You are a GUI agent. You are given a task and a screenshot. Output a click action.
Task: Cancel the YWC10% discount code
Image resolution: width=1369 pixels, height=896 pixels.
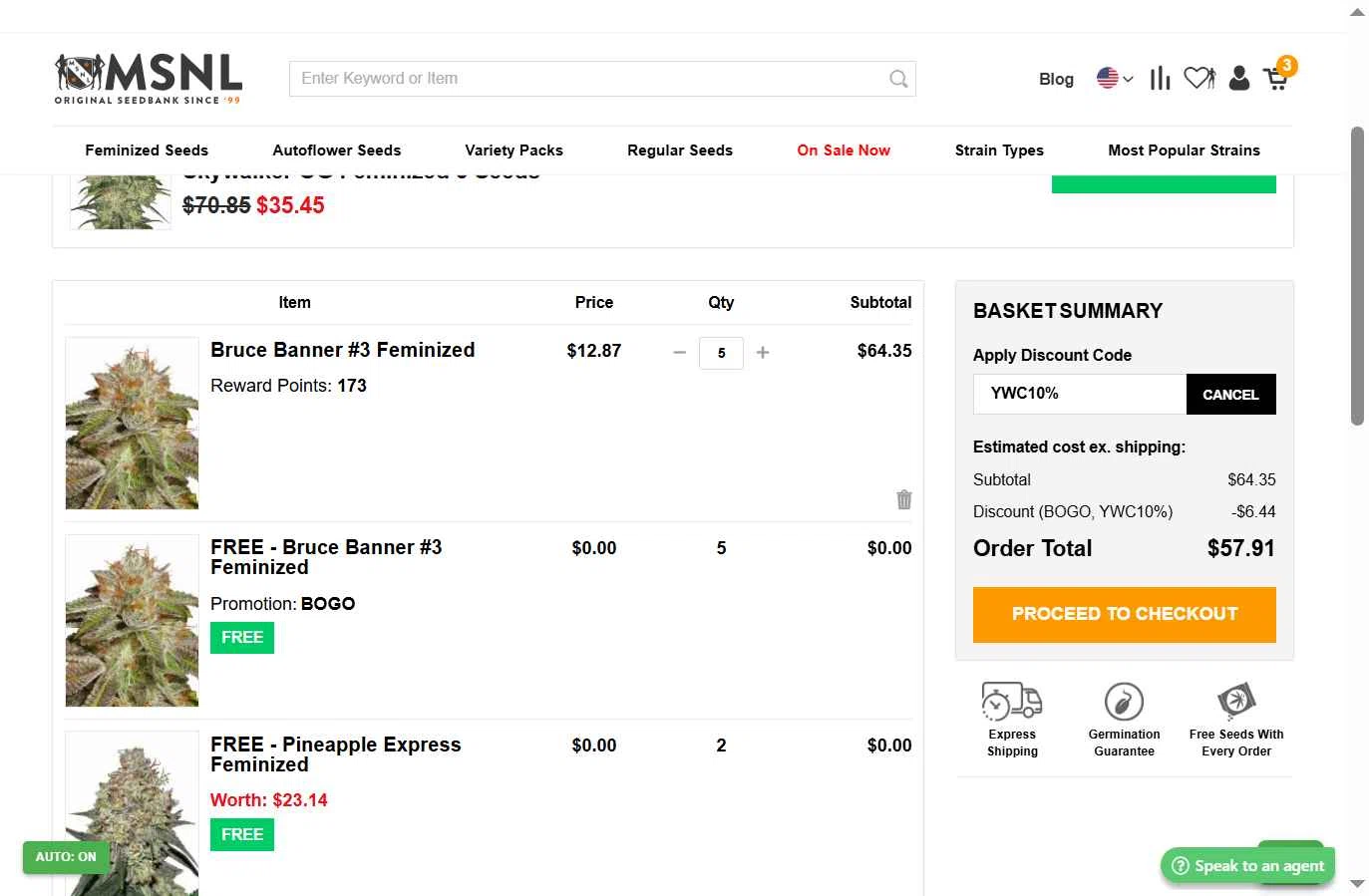[1230, 395]
